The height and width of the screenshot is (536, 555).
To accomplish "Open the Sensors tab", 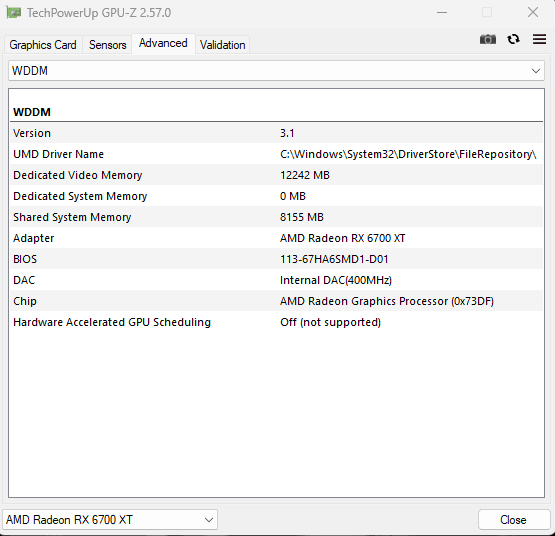I will pyautogui.click(x=108, y=45).
